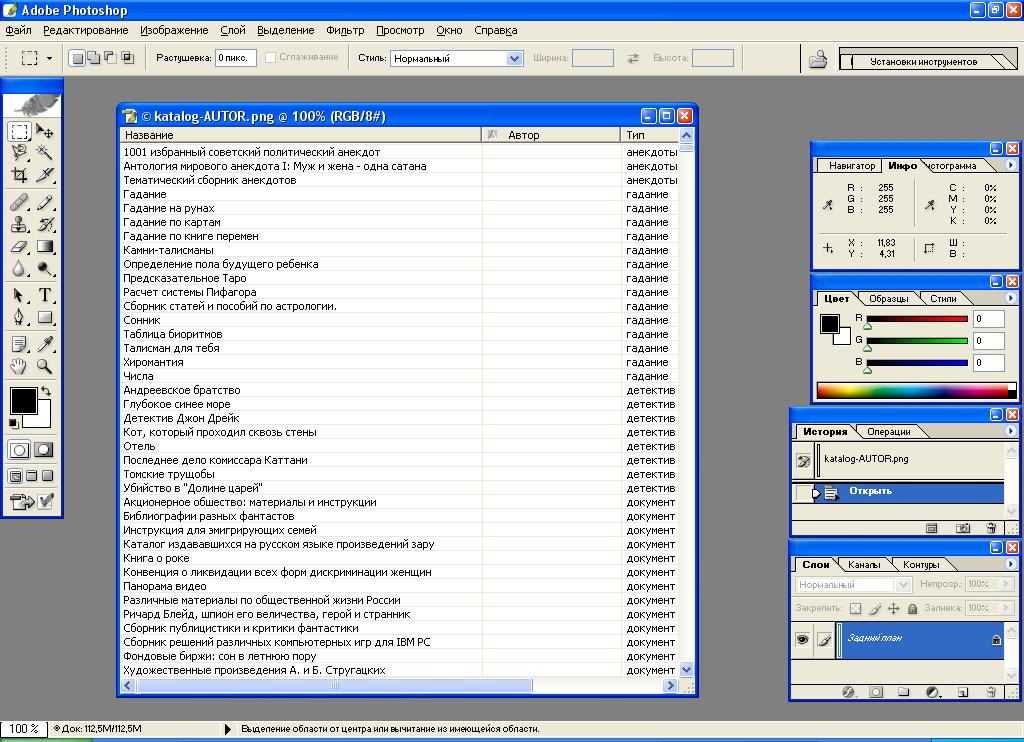Select the Brush tool
The height and width of the screenshot is (742, 1024).
click(x=44, y=202)
